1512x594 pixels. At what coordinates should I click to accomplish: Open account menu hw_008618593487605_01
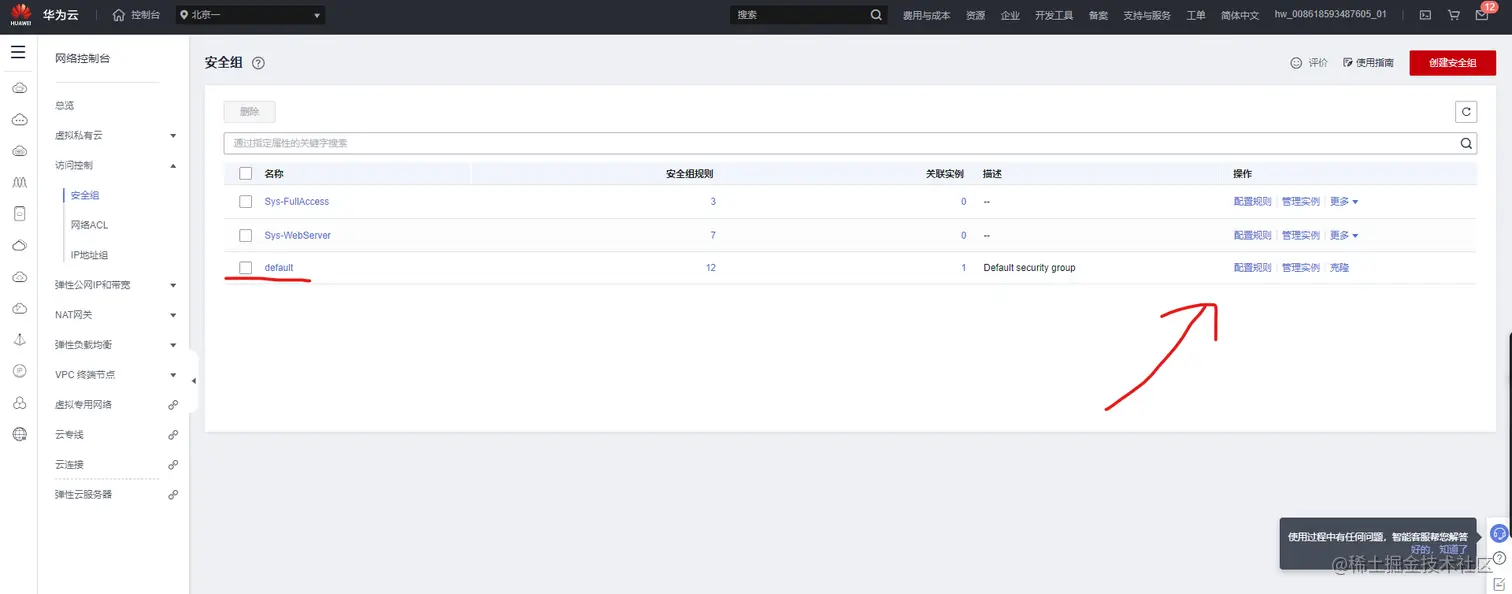tap(1330, 15)
